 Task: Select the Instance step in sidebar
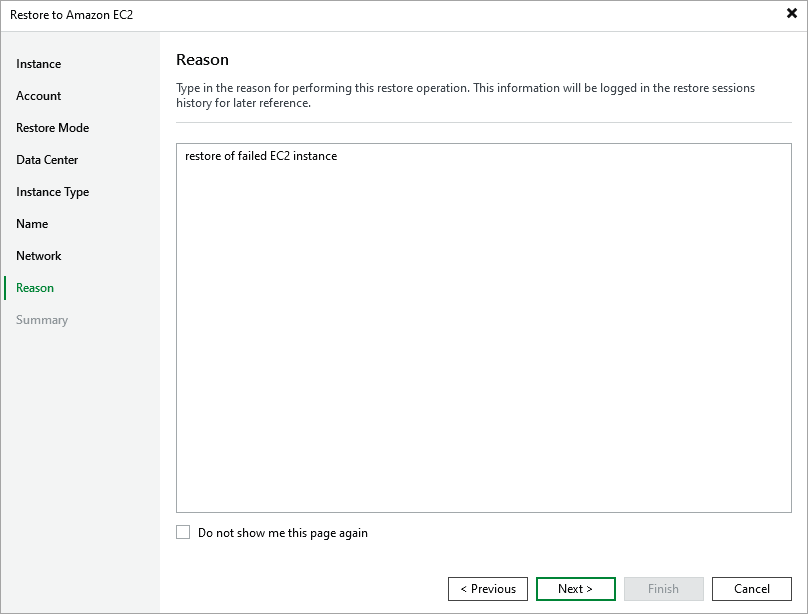[x=38, y=64]
